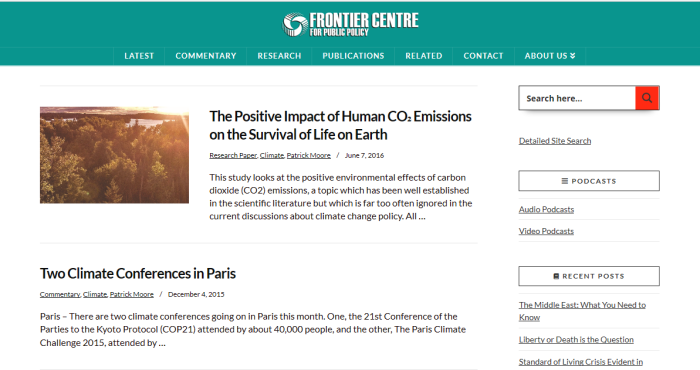Expand the About Us menu

tap(550, 56)
